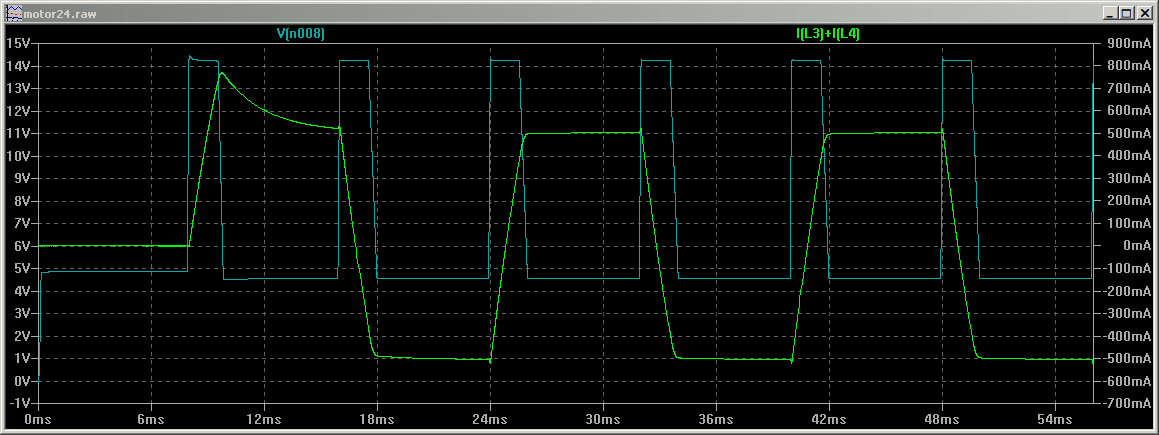Click the 15V left axis label
This screenshot has height=435, width=1159.
click(17, 44)
